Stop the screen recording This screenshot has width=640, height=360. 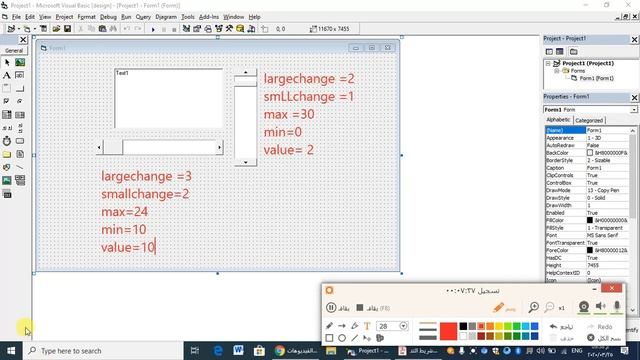point(360,308)
